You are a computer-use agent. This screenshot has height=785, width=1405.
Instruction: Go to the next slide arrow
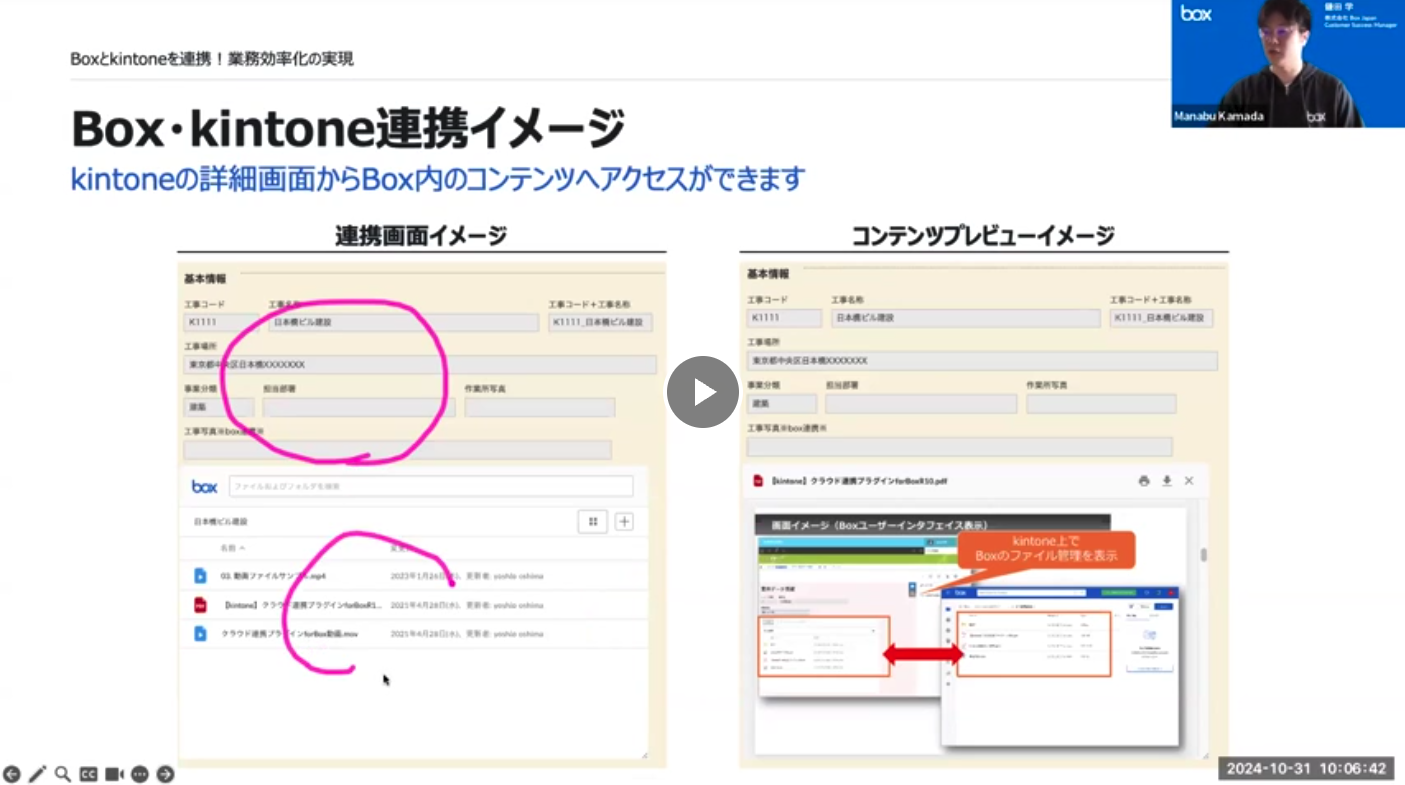click(166, 774)
